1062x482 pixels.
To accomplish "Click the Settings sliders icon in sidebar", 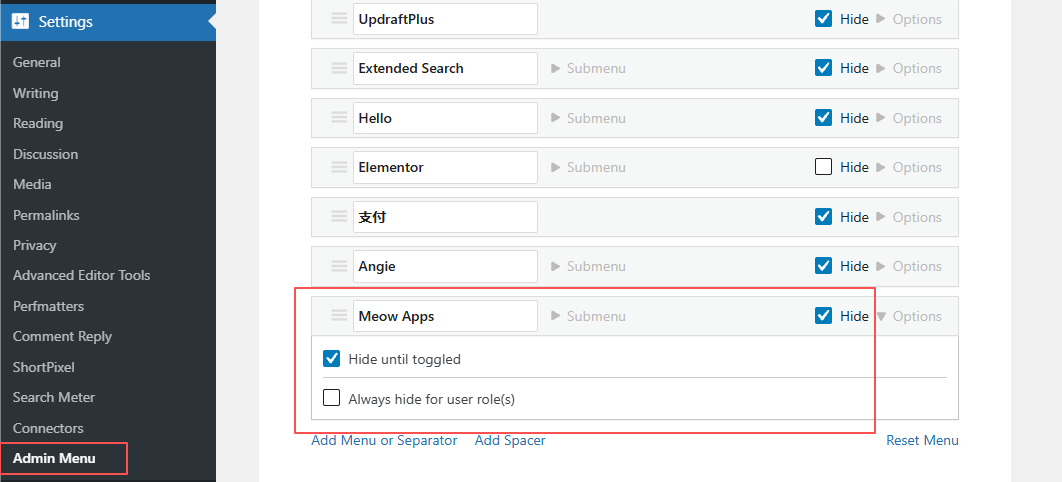I will click(x=20, y=22).
